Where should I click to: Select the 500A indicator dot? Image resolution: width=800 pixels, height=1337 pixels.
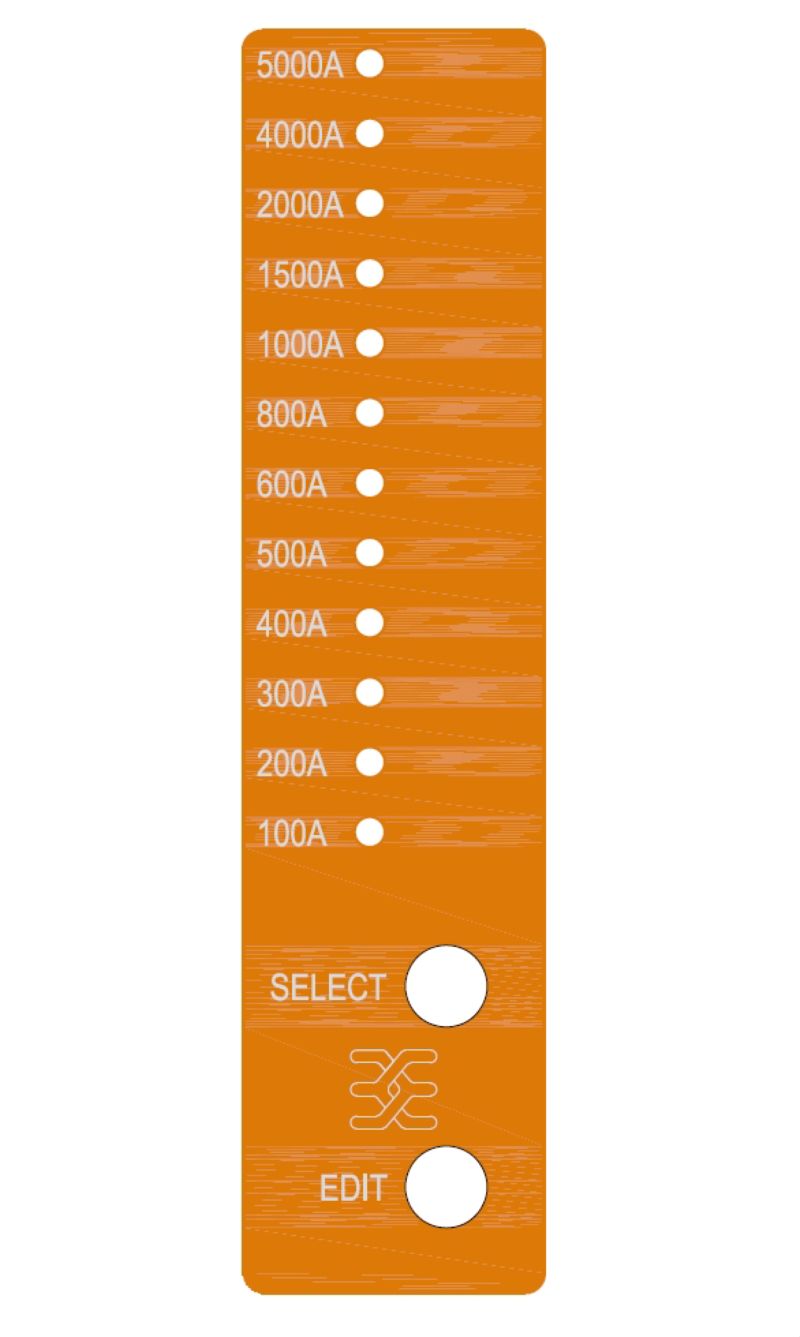click(370, 552)
